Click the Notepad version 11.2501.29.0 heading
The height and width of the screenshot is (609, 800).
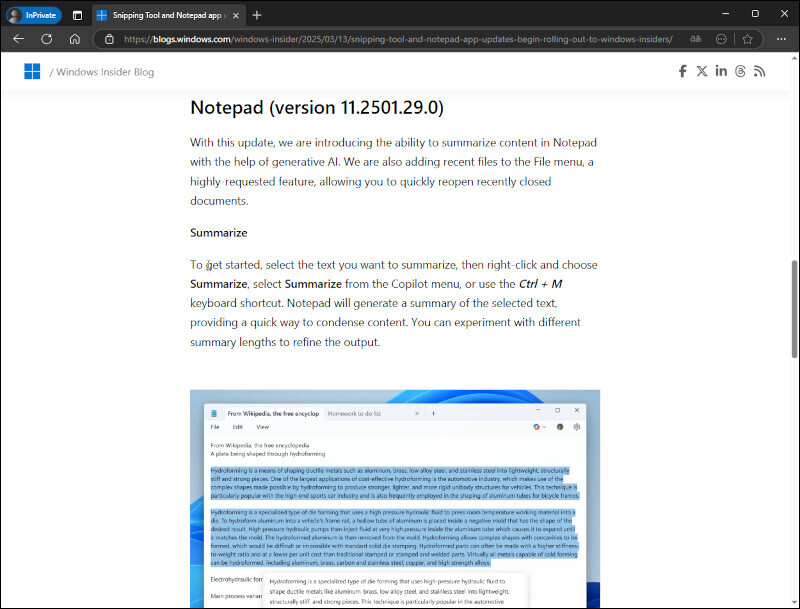point(317,108)
